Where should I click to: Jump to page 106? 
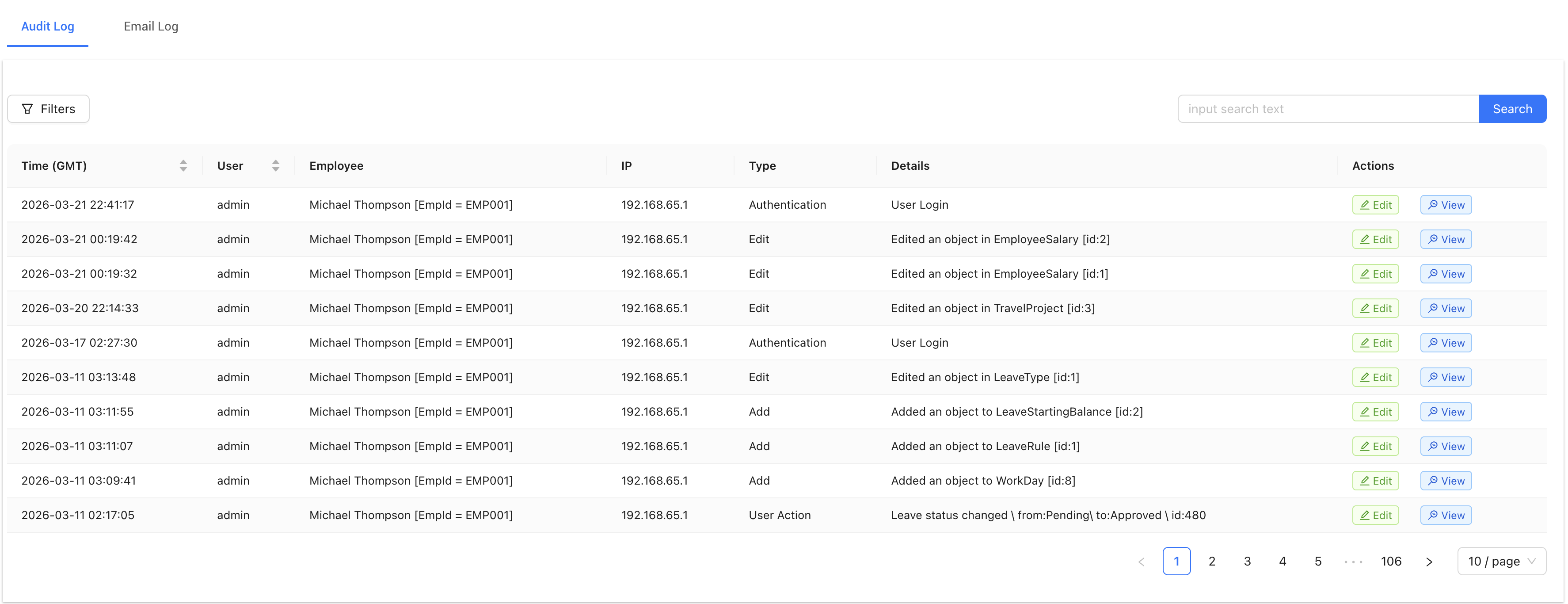1391,561
